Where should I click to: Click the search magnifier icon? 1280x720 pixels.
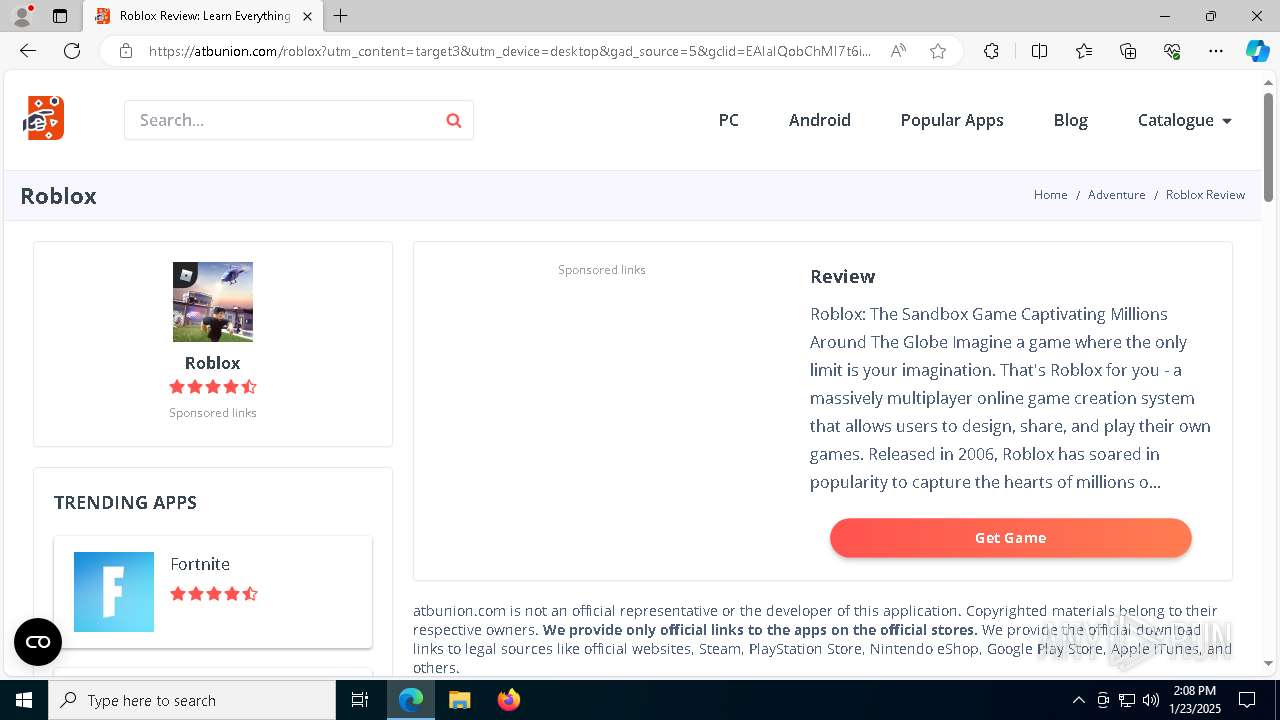(454, 120)
